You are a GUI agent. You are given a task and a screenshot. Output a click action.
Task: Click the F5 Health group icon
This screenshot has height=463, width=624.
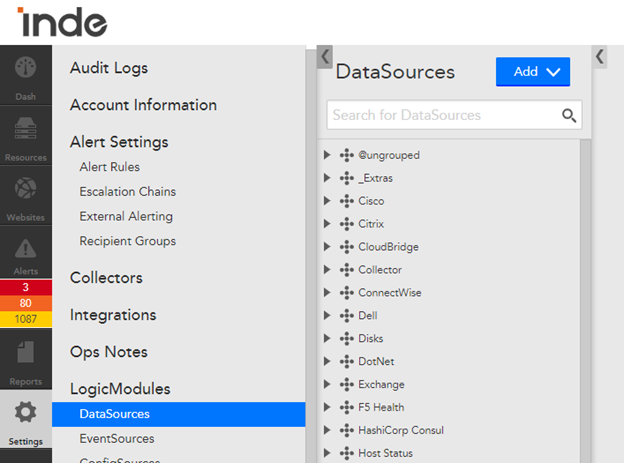pos(347,407)
